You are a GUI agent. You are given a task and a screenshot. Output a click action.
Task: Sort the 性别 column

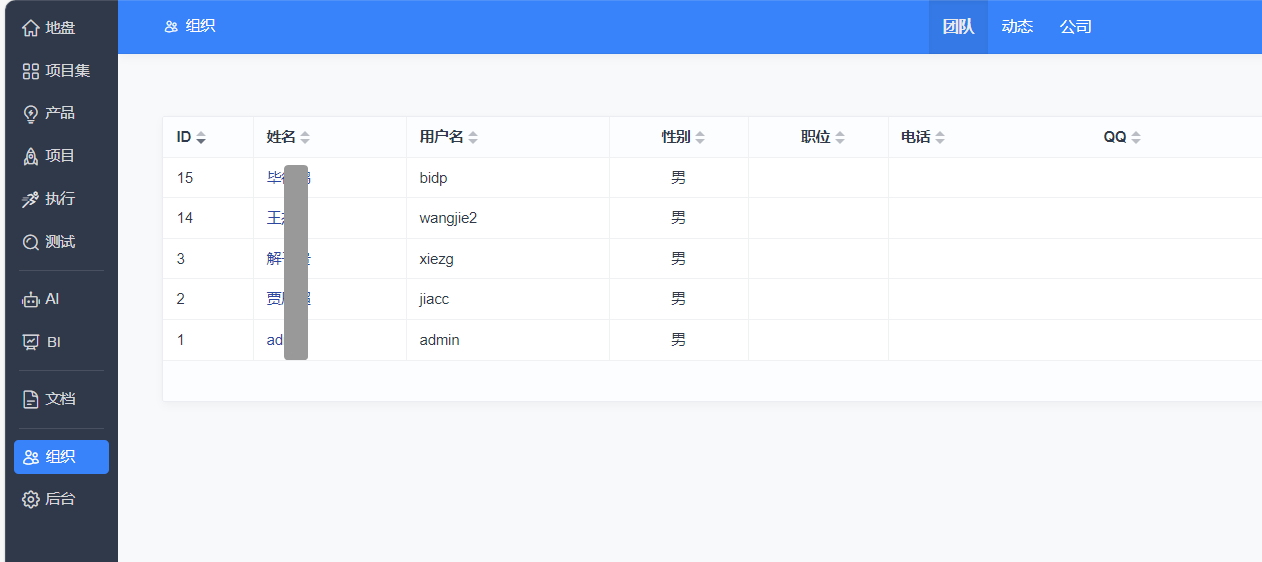click(700, 138)
